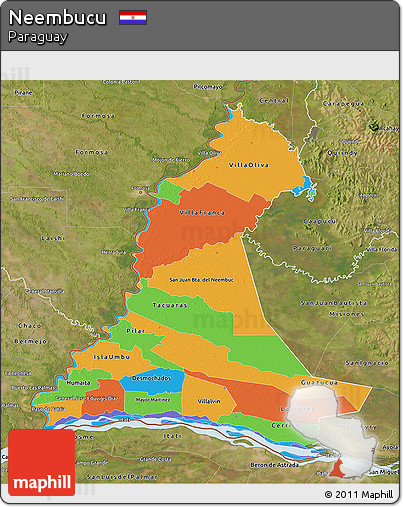Click the Laishi label
The image size is (403, 507).
pyautogui.click(x=53, y=238)
